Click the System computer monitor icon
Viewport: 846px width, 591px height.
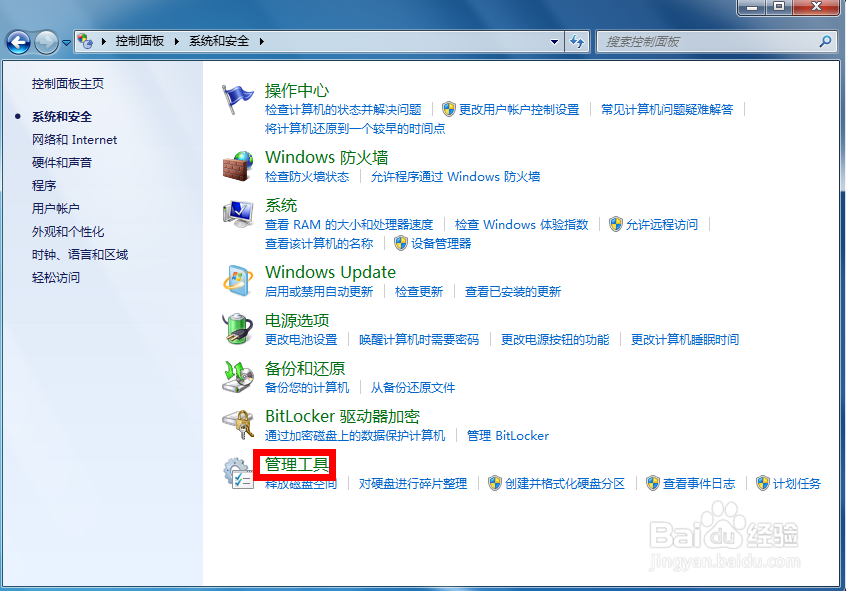(238, 214)
